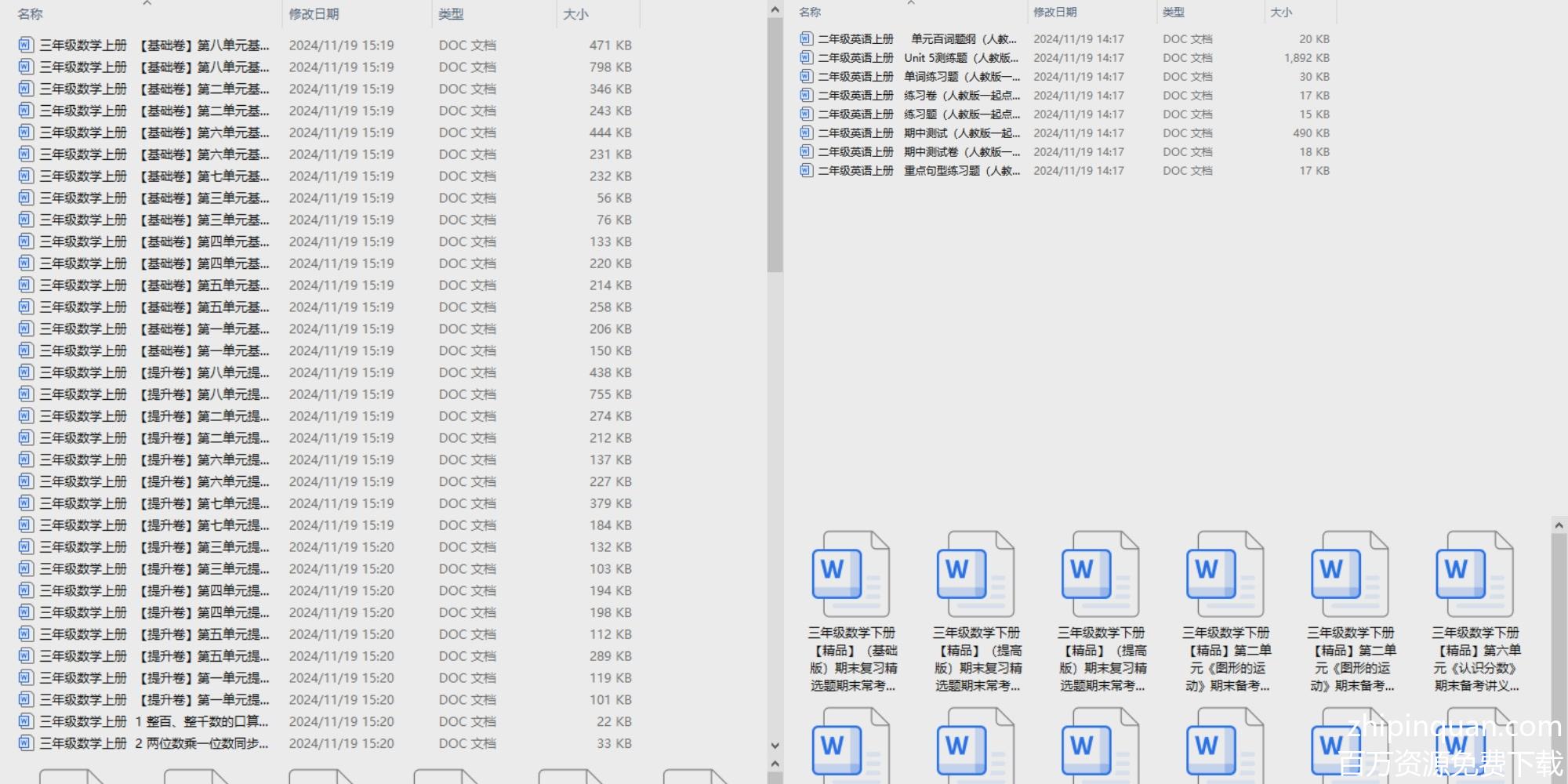Click the 名称 column header in right panel
The image size is (1568, 784).
(810, 13)
